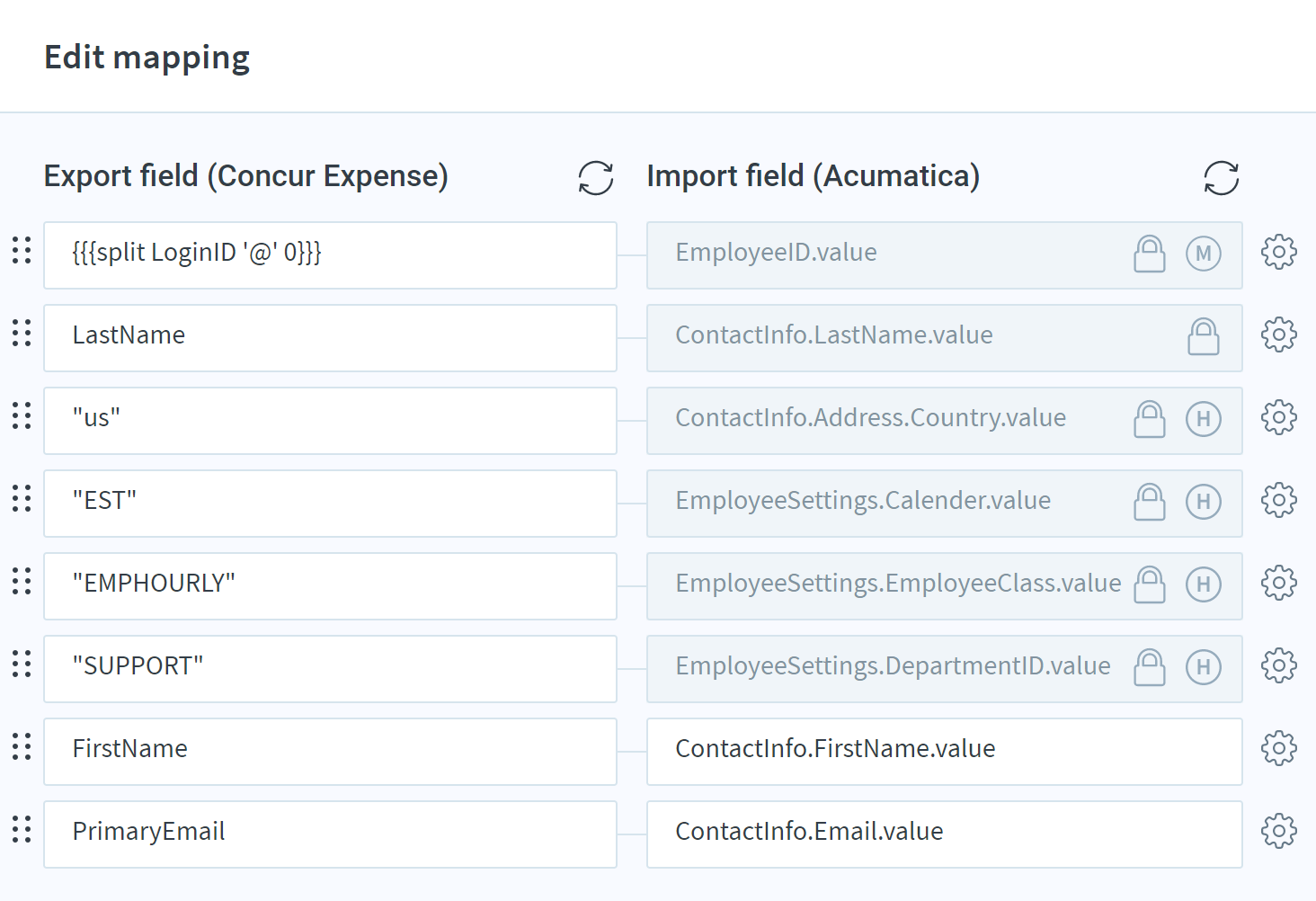Click the H badge on Calender.value row
Screen dimensions: 1316x901
pyautogui.click(x=1203, y=502)
